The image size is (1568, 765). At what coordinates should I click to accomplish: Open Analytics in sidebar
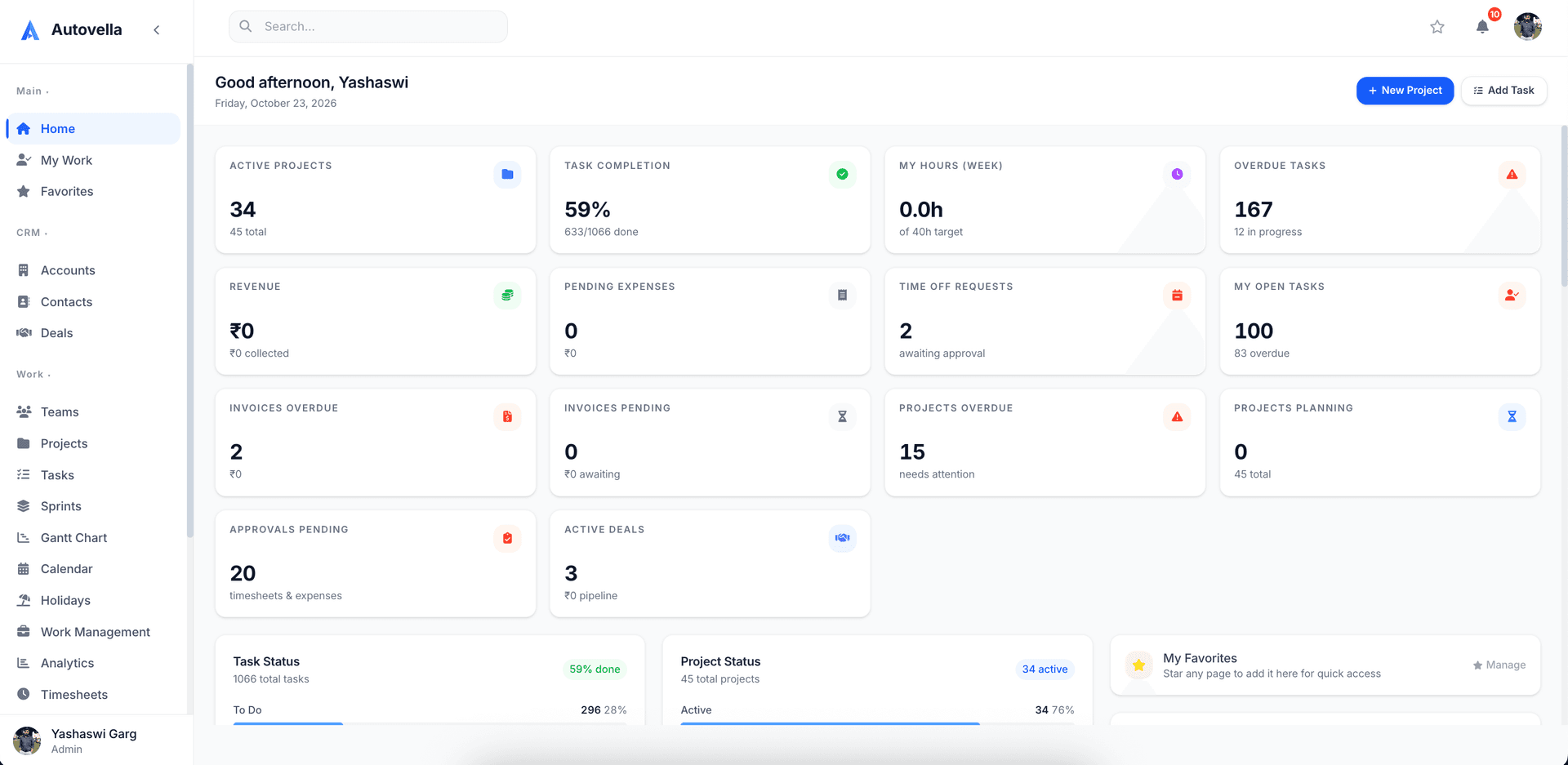[x=93, y=664]
